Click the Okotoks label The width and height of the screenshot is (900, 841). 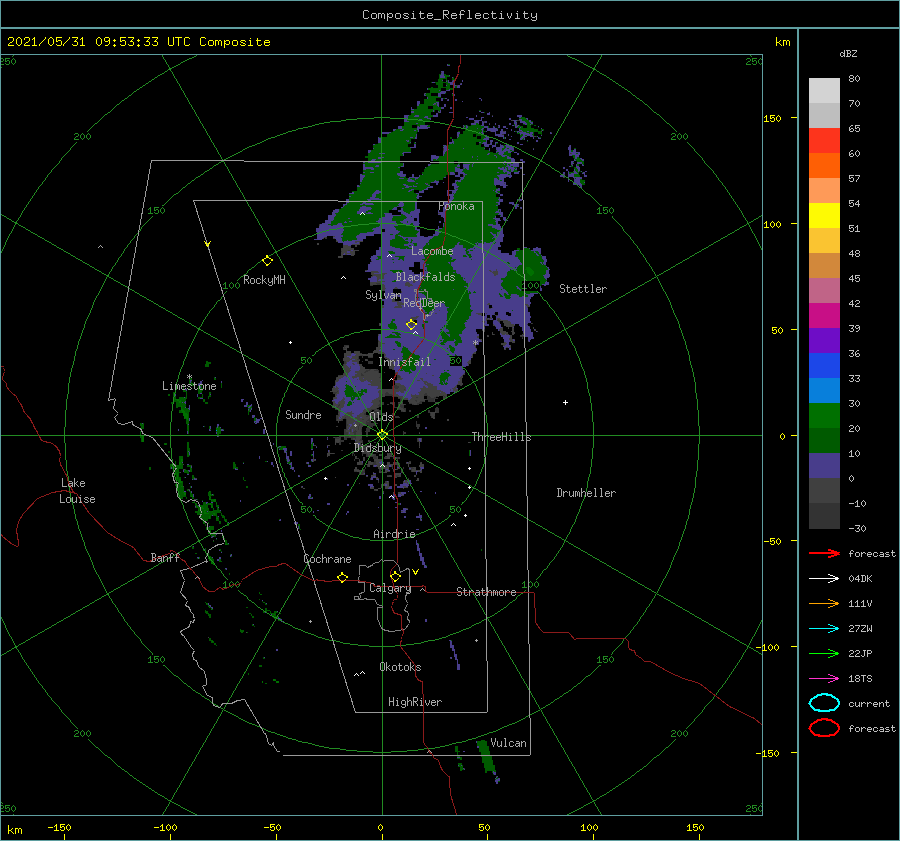click(401, 667)
